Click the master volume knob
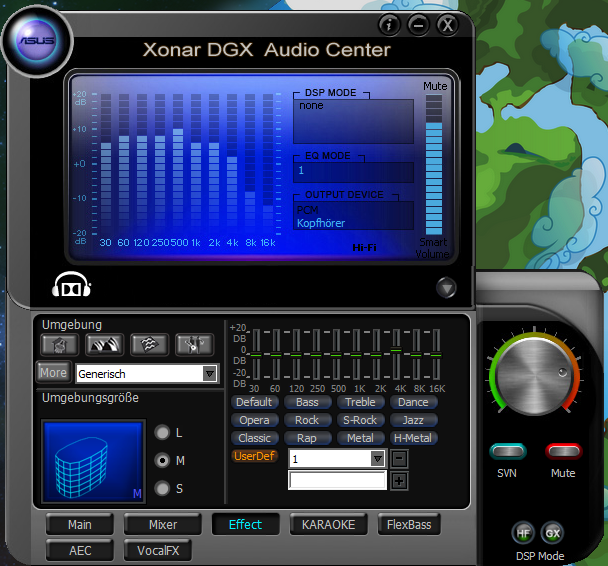The image size is (608, 566). (x=535, y=375)
